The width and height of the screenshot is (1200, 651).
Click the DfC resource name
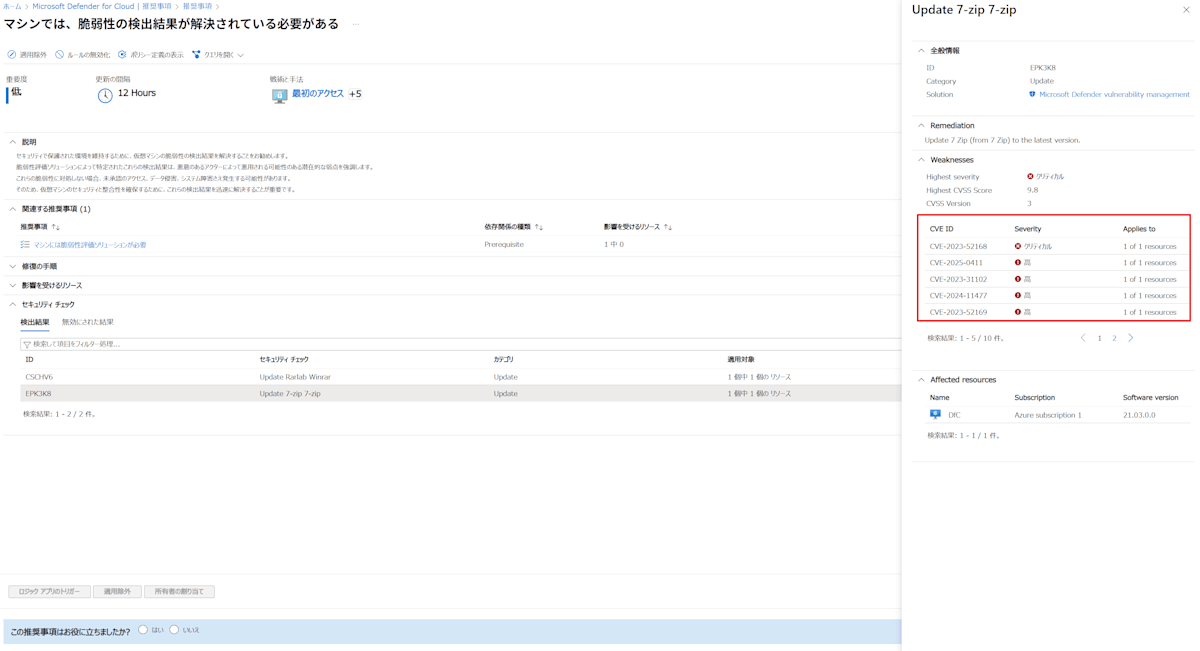954,415
